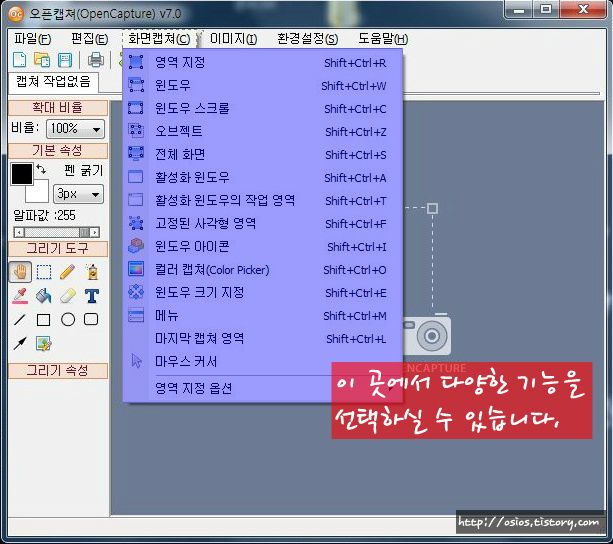Collapse the 기본 속성 panel header

58,150
